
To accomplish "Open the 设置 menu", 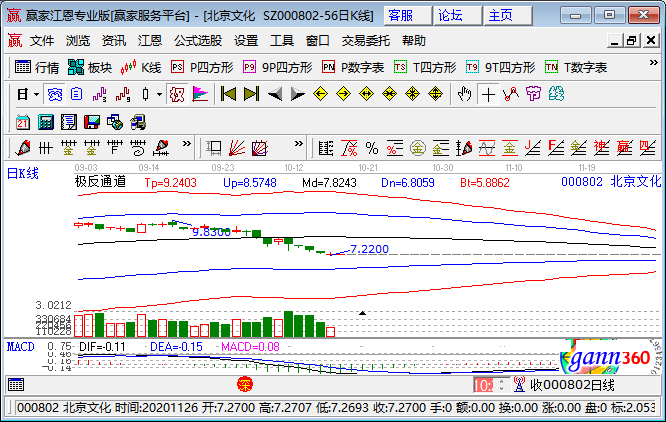I will point(246,41).
